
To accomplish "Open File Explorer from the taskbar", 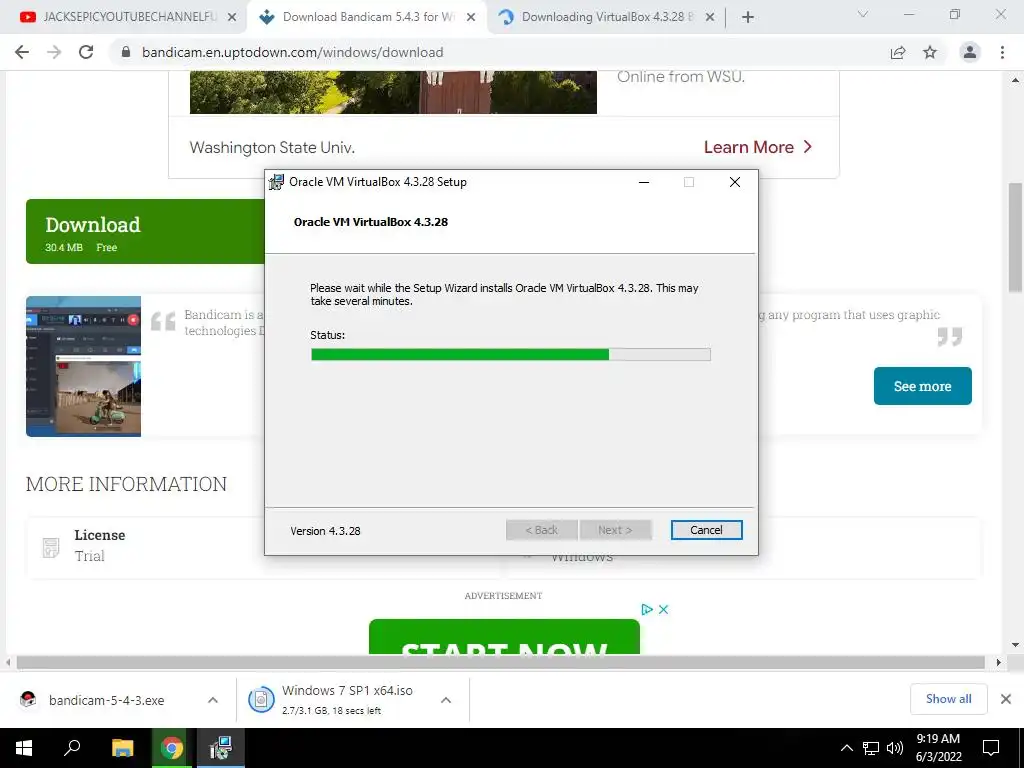I will coord(122,748).
